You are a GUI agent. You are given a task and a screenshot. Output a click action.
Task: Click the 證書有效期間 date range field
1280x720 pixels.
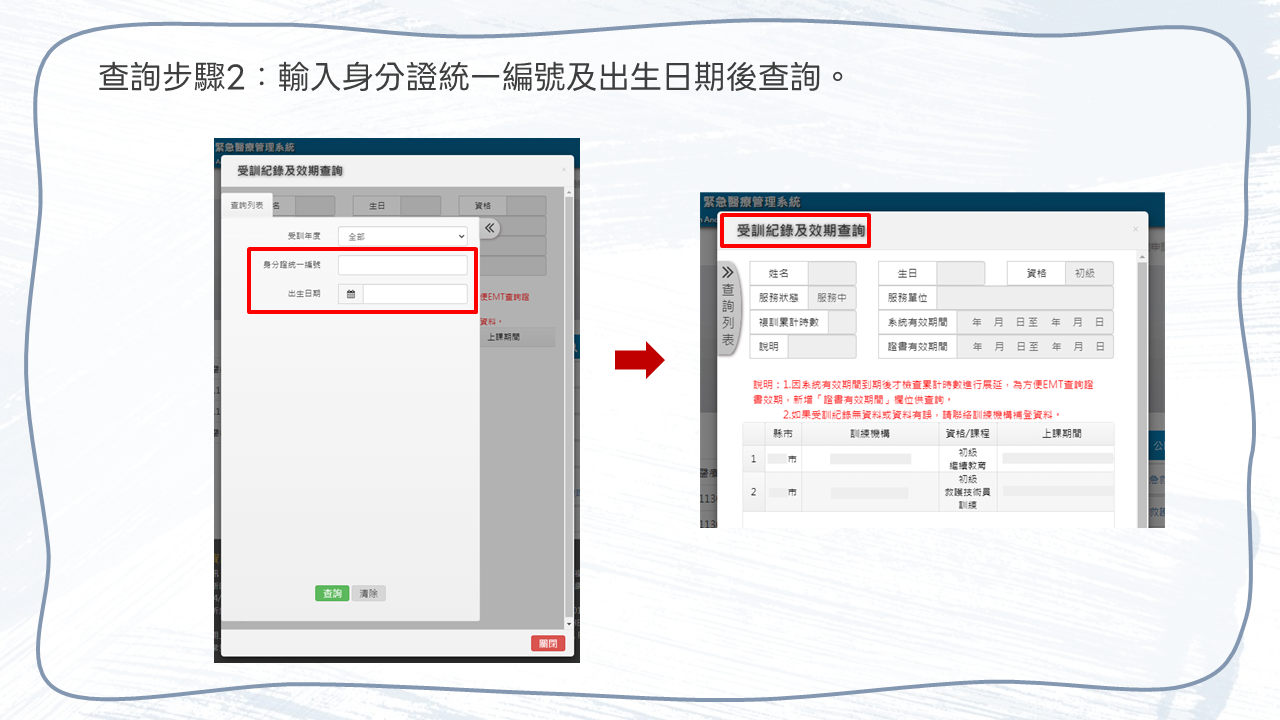pos(1035,346)
